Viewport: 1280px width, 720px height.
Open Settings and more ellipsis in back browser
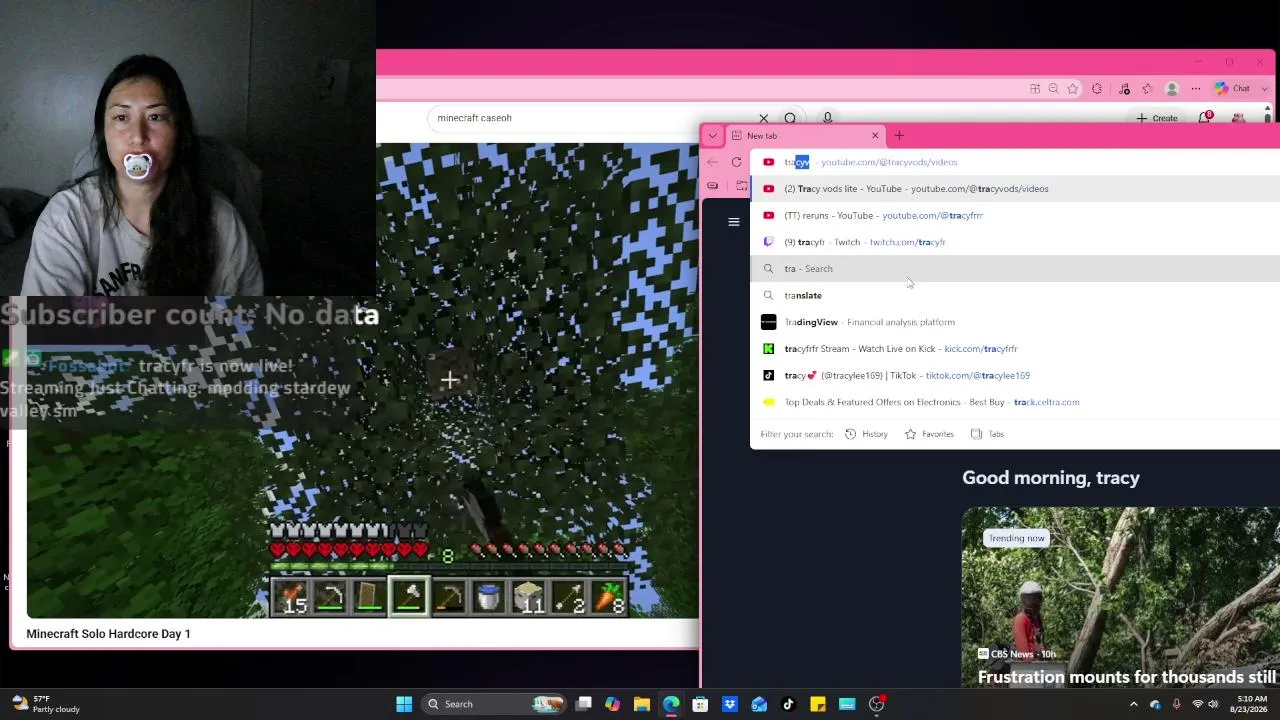click(1195, 89)
